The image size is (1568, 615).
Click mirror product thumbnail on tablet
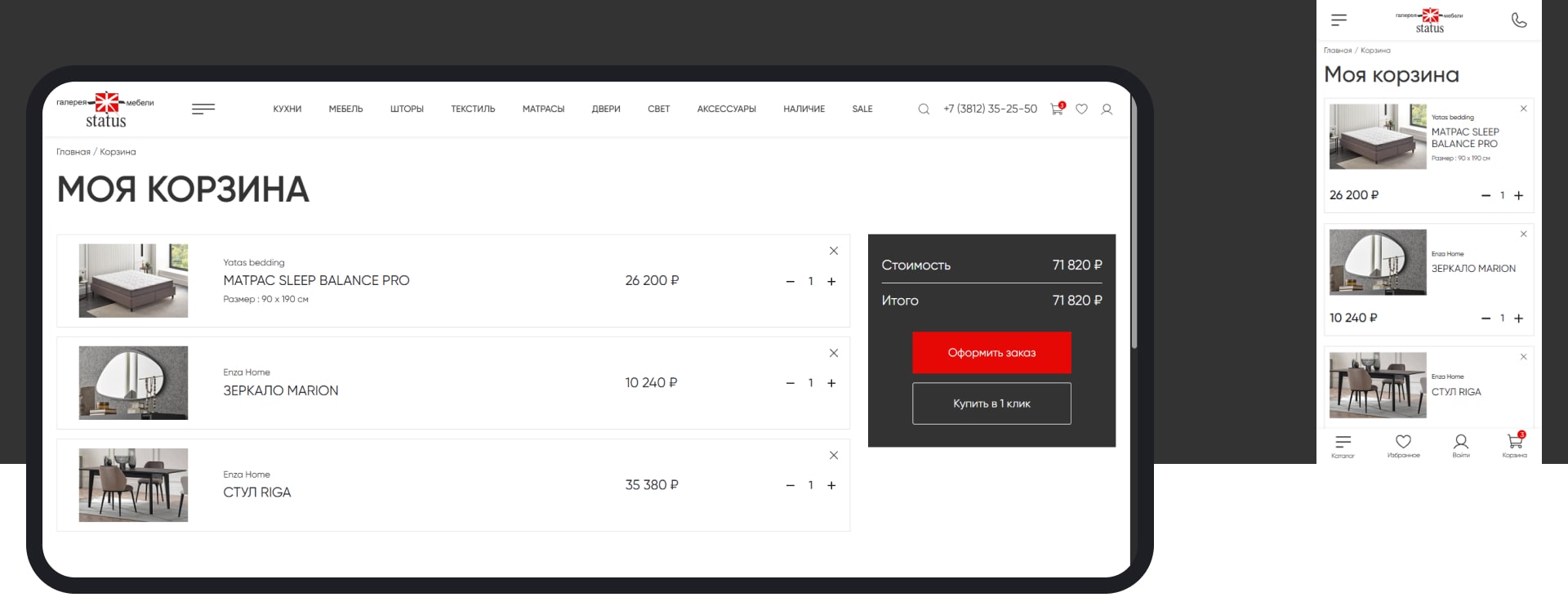[x=133, y=383]
